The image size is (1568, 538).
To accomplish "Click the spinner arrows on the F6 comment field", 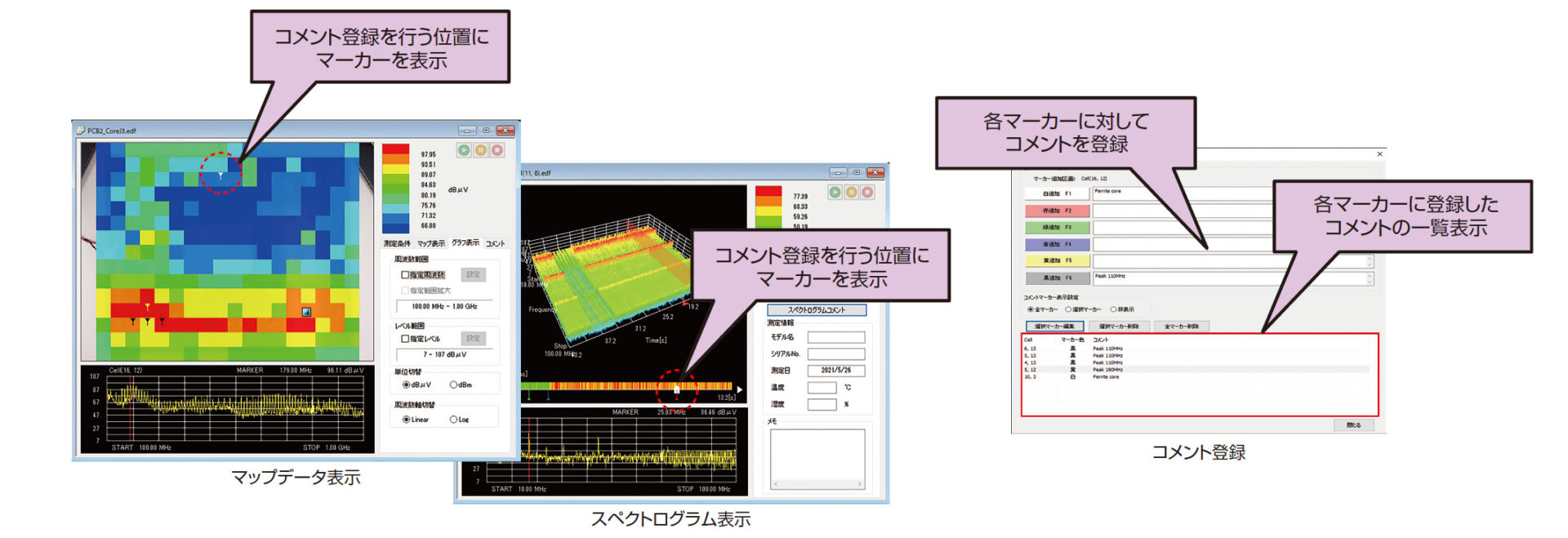I will click(x=1370, y=278).
